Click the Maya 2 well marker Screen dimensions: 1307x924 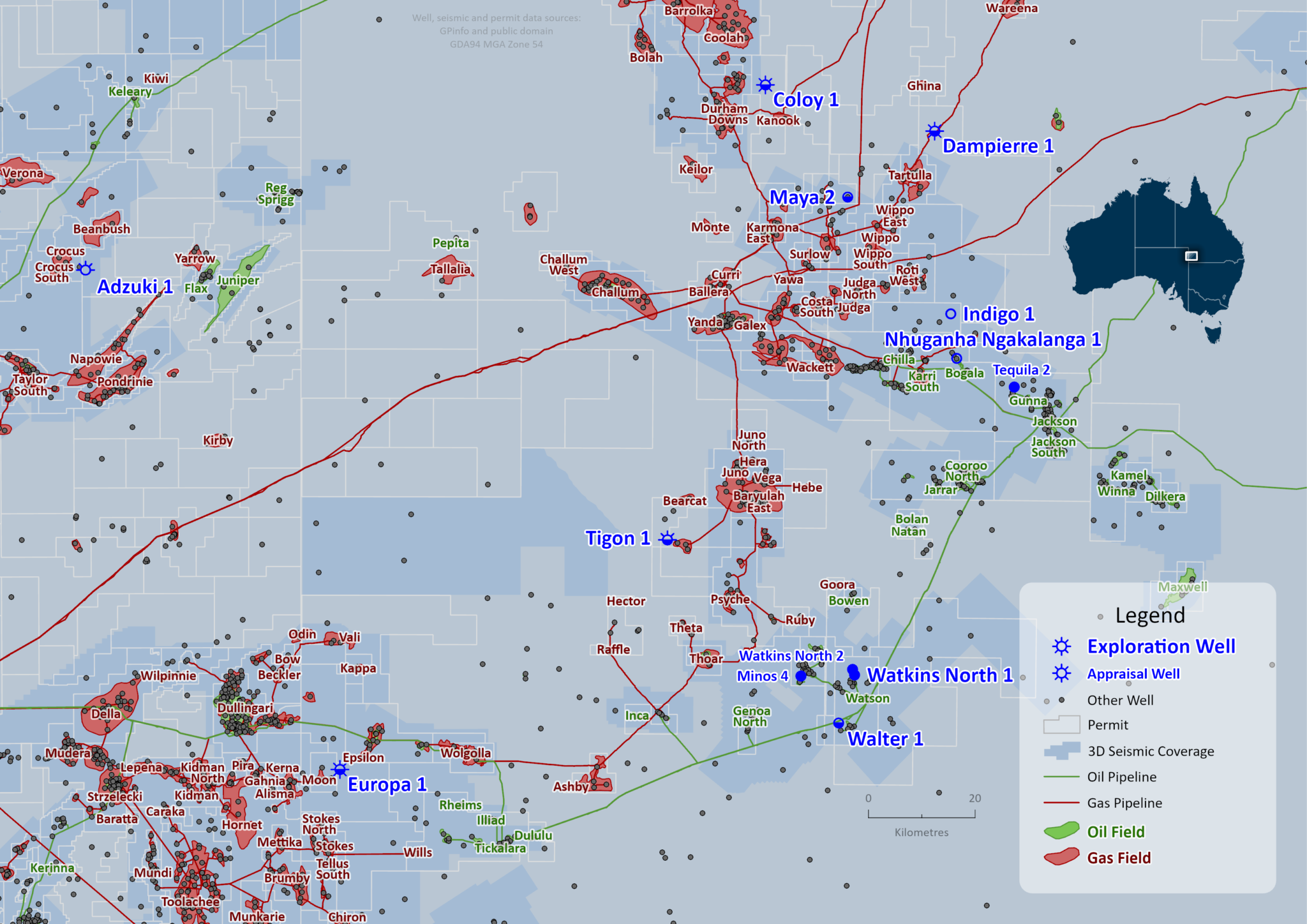(x=848, y=197)
